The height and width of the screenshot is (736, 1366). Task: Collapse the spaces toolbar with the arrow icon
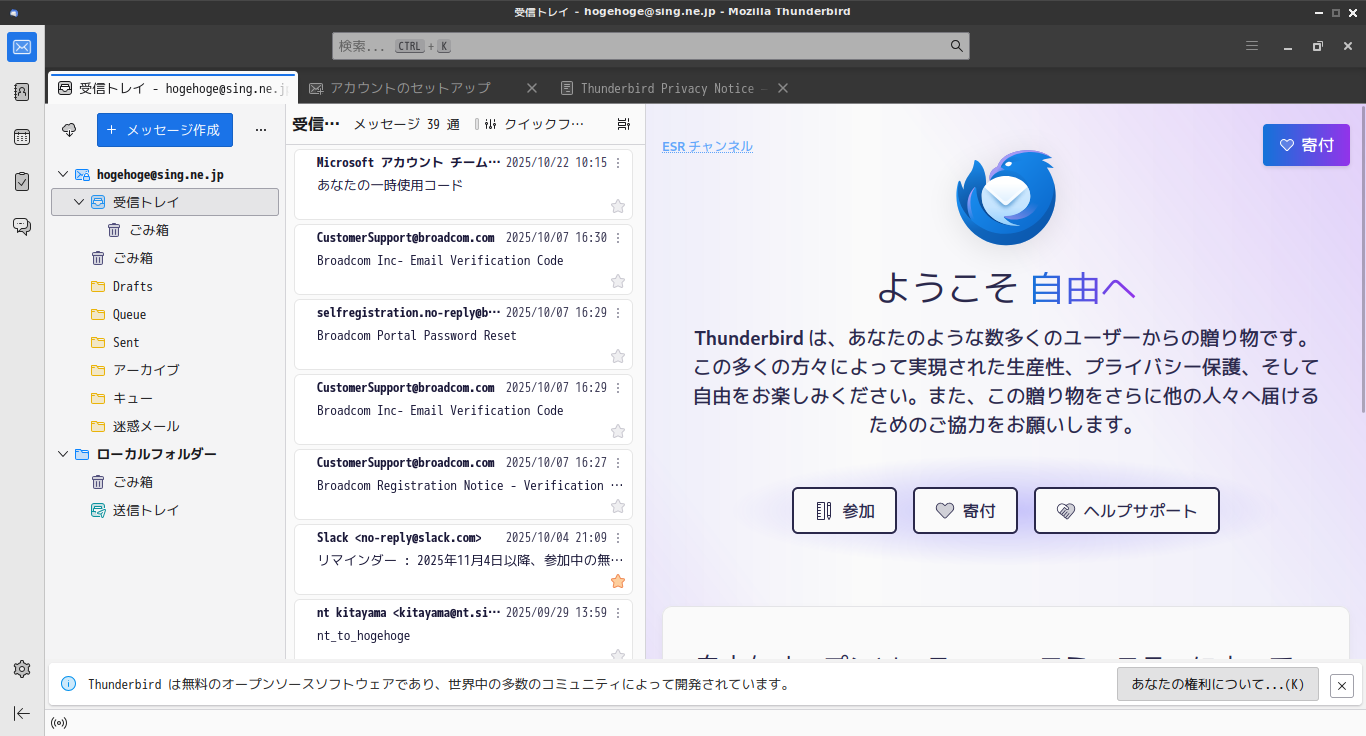(22, 713)
